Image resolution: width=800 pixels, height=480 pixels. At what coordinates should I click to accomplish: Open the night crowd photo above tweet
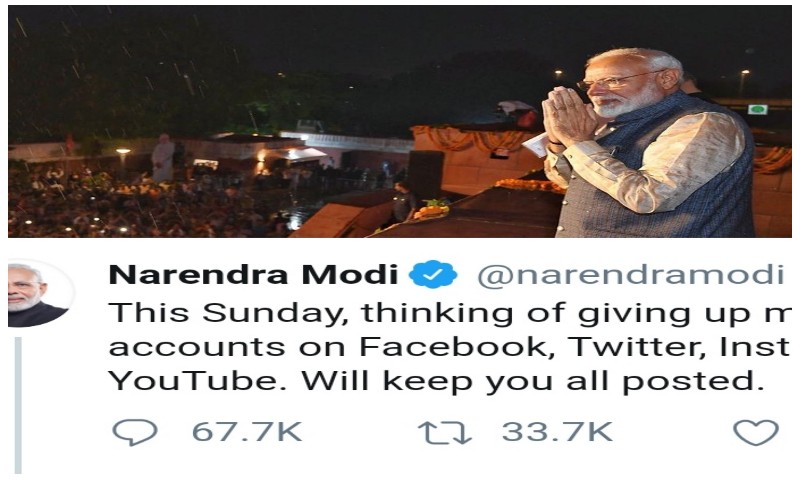(399, 121)
